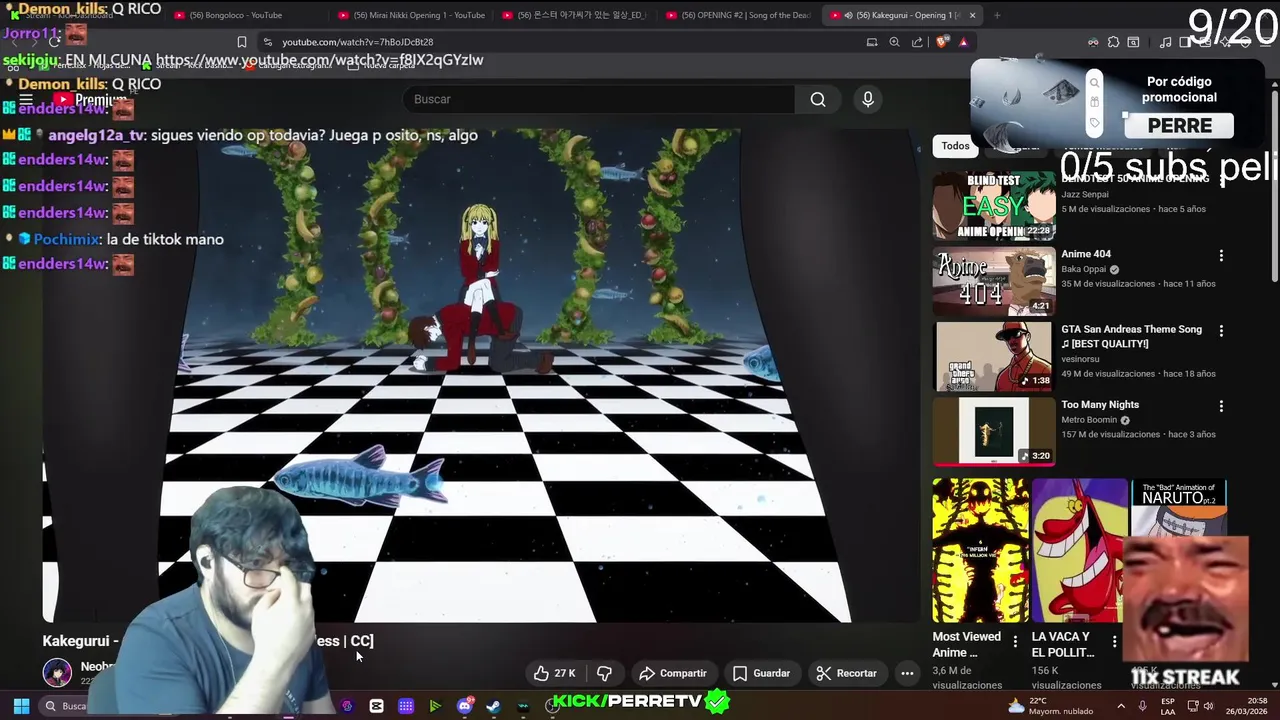
Task: Click the Recortar clip button
Action: (x=846, y=673)
